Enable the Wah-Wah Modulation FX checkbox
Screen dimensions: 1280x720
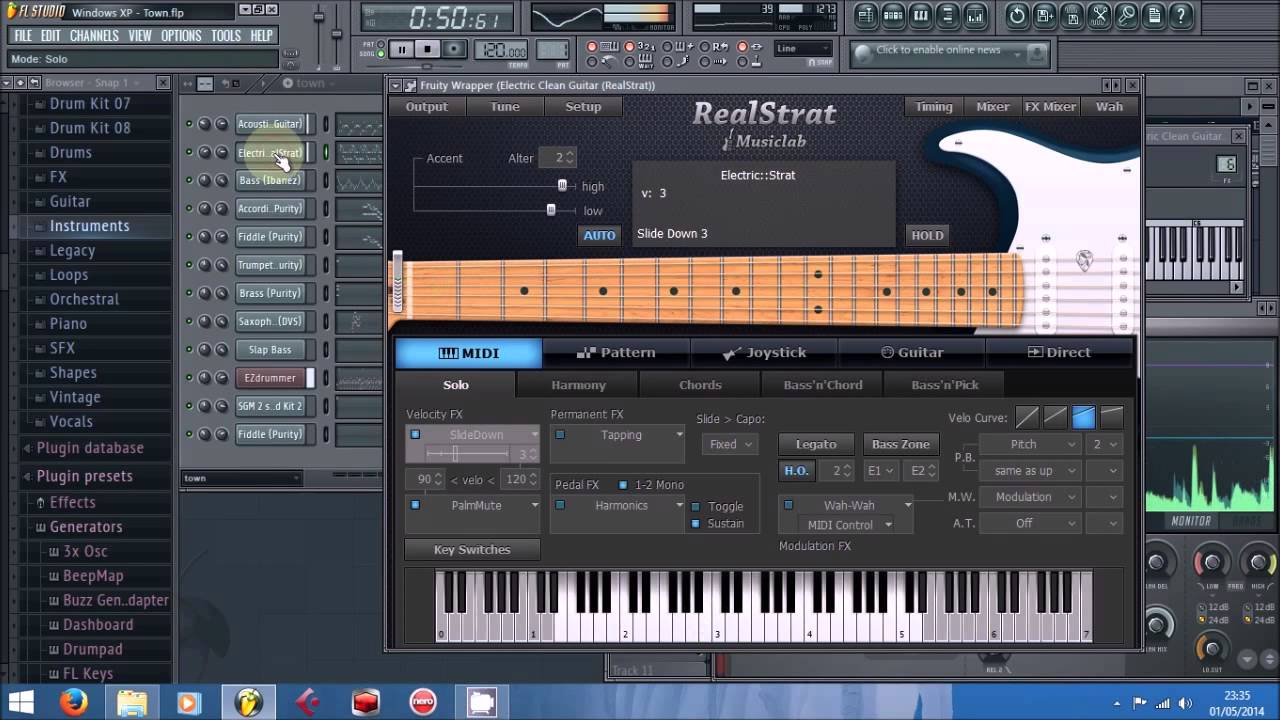(x=788, y=505)
